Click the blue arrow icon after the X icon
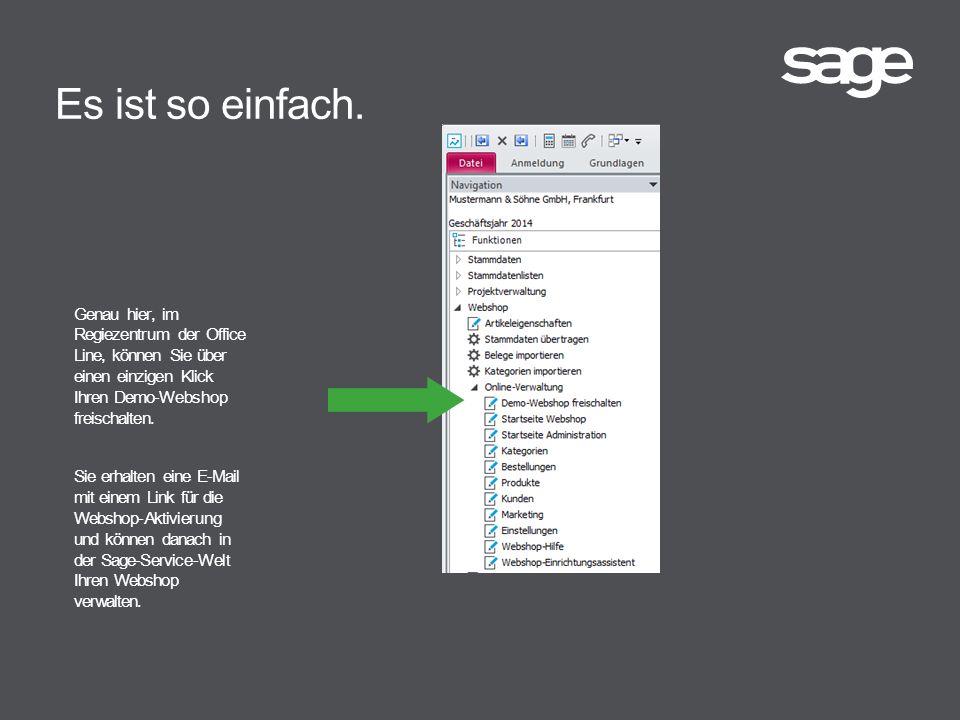 [x=521, y=141]
